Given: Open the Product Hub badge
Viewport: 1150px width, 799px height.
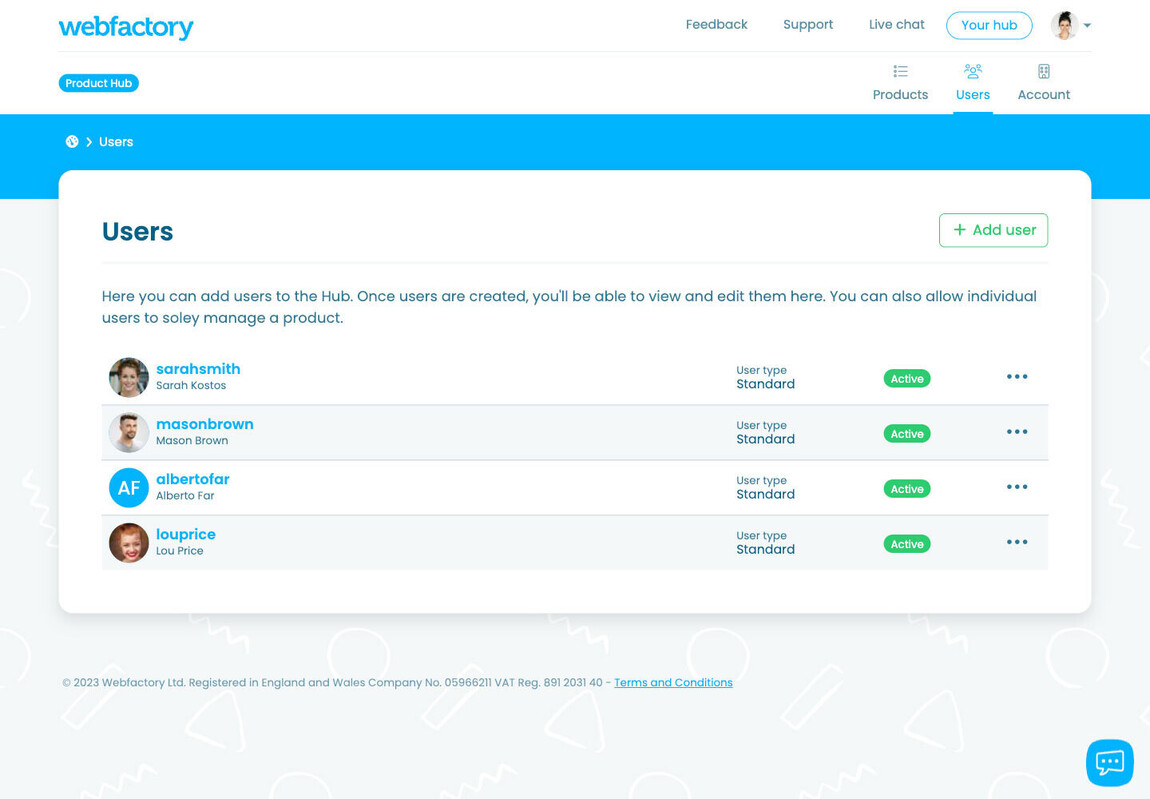Looking at the screenshot, I should 98,83.
